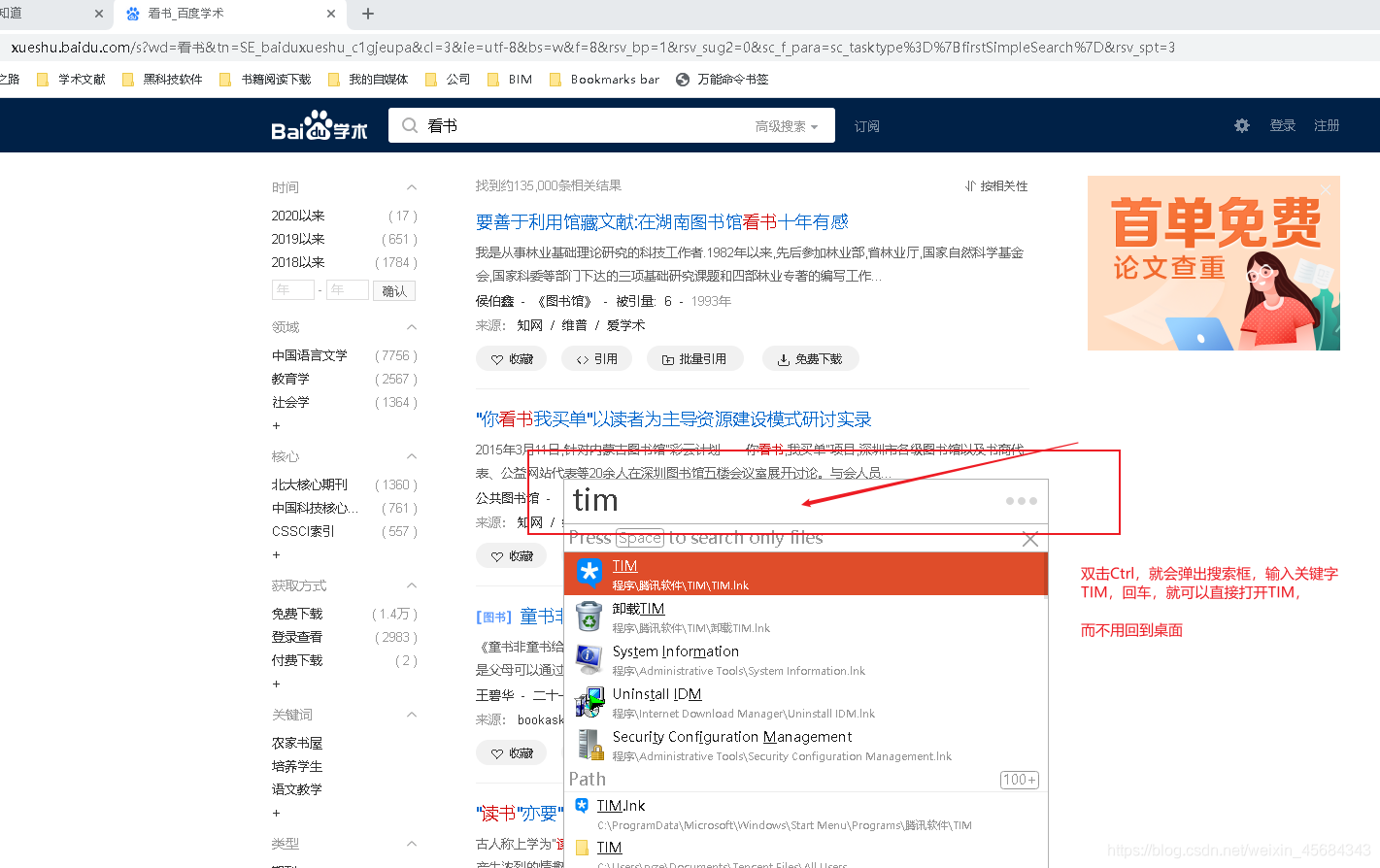Filter by 教育学 field
1380x868 pixels.
290,379
